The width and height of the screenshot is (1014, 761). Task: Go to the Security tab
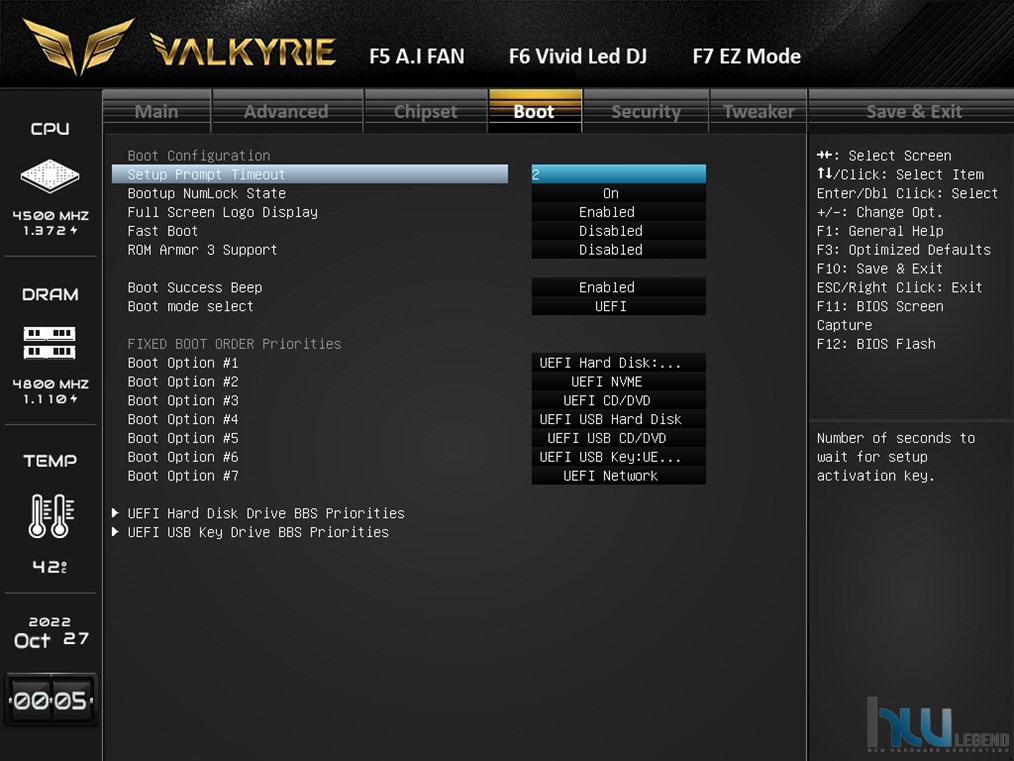click(x=646, y=111)
